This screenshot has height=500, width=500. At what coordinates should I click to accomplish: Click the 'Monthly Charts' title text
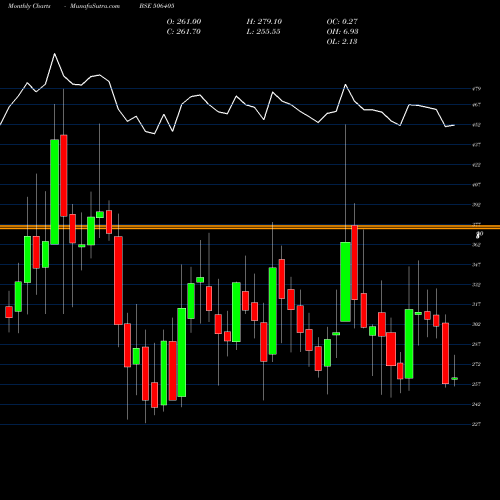pos(29,6)
